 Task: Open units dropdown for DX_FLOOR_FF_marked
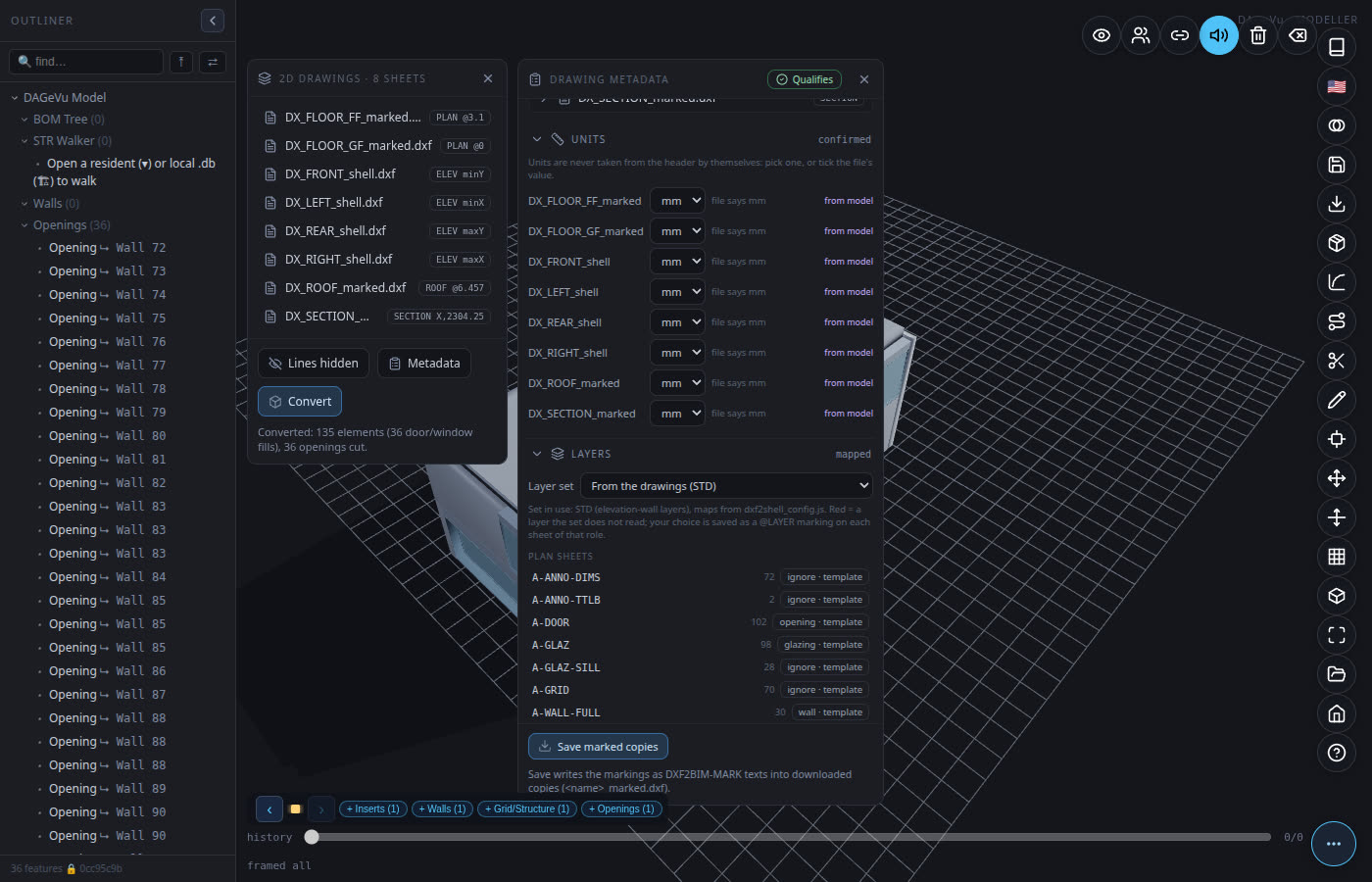click(x=677, y=201)
